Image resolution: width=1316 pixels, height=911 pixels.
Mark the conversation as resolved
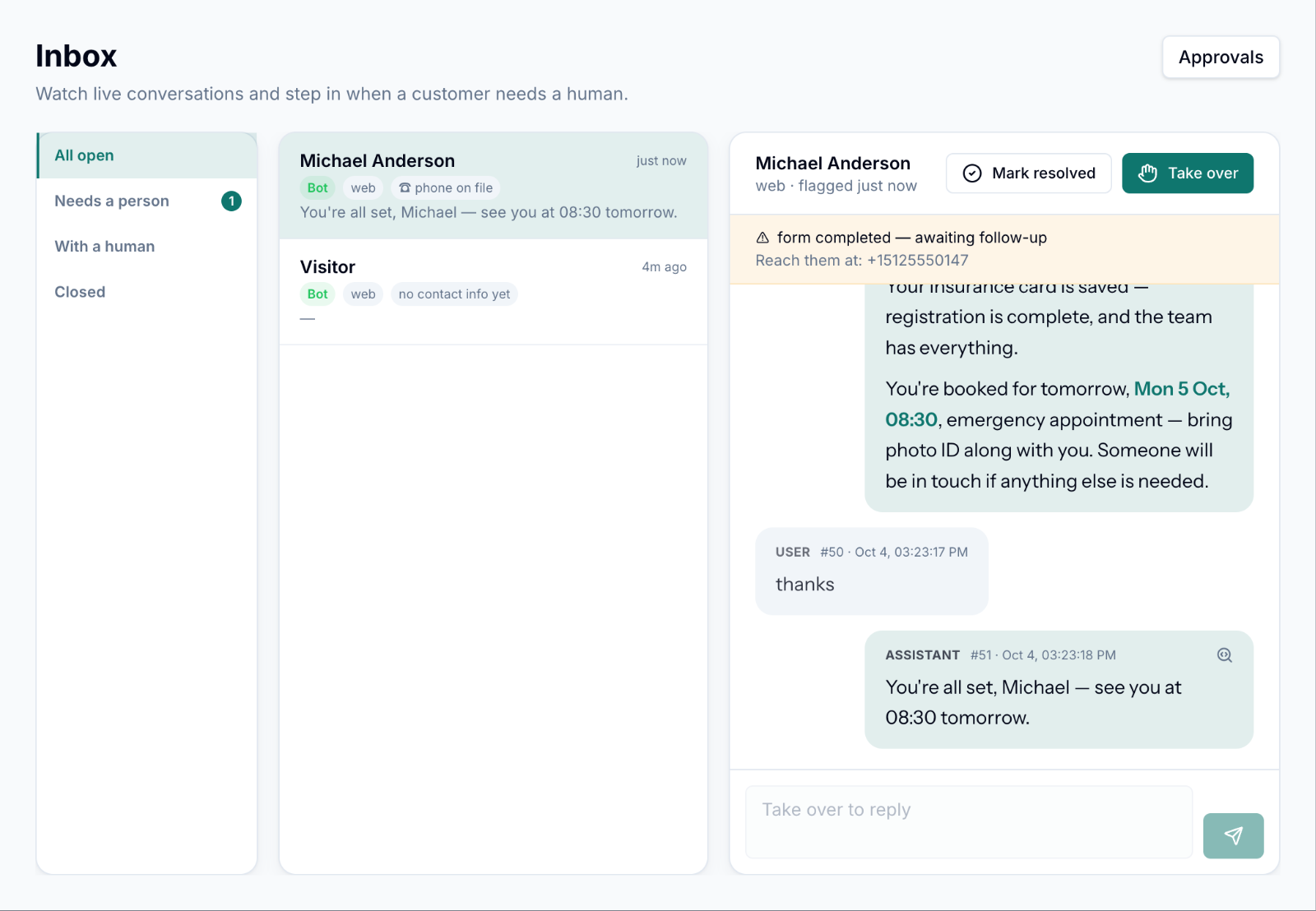coord(1028,173)
